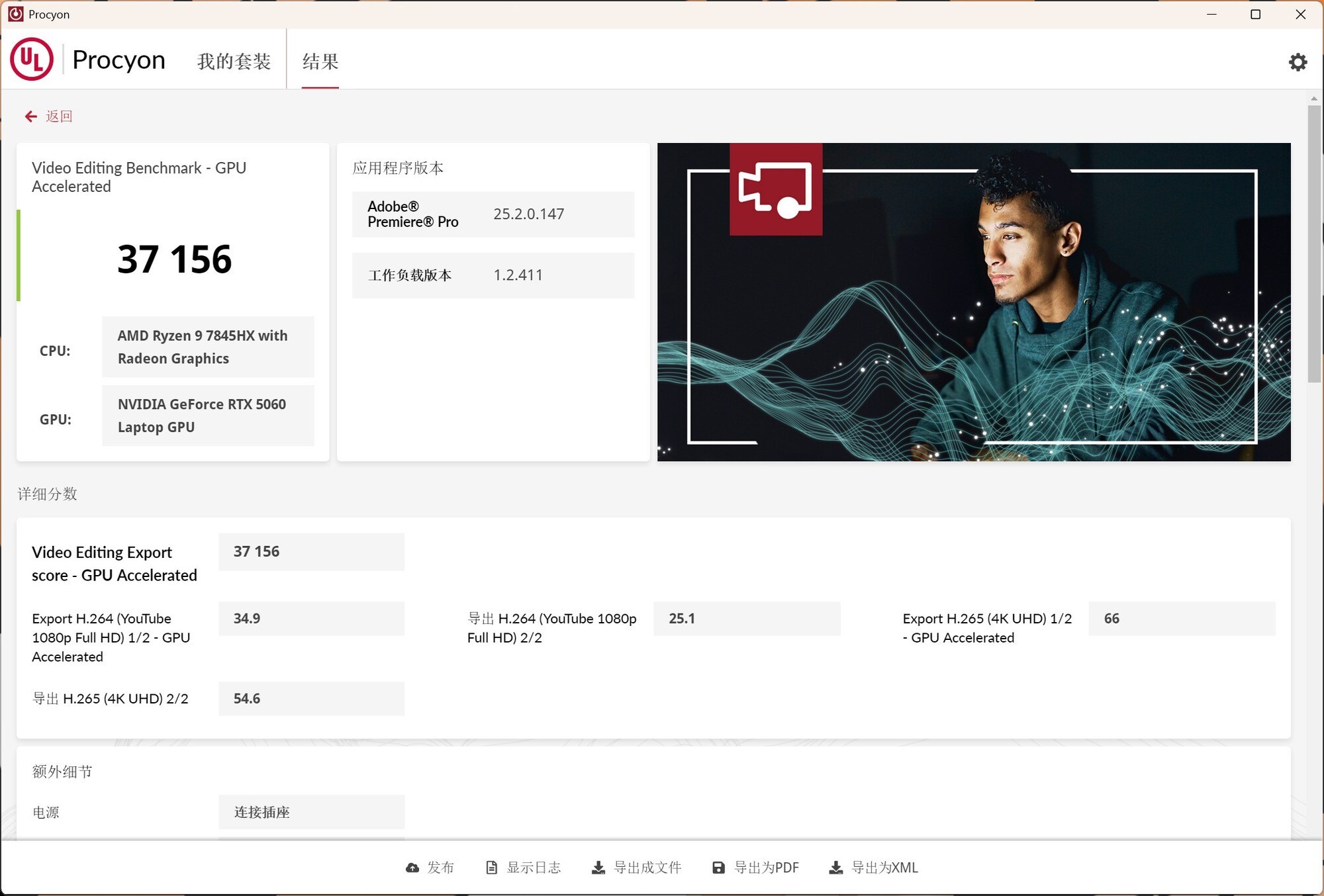Export the report as XML
Viewport: 1324px width, 896px height.
click(885, 867)
